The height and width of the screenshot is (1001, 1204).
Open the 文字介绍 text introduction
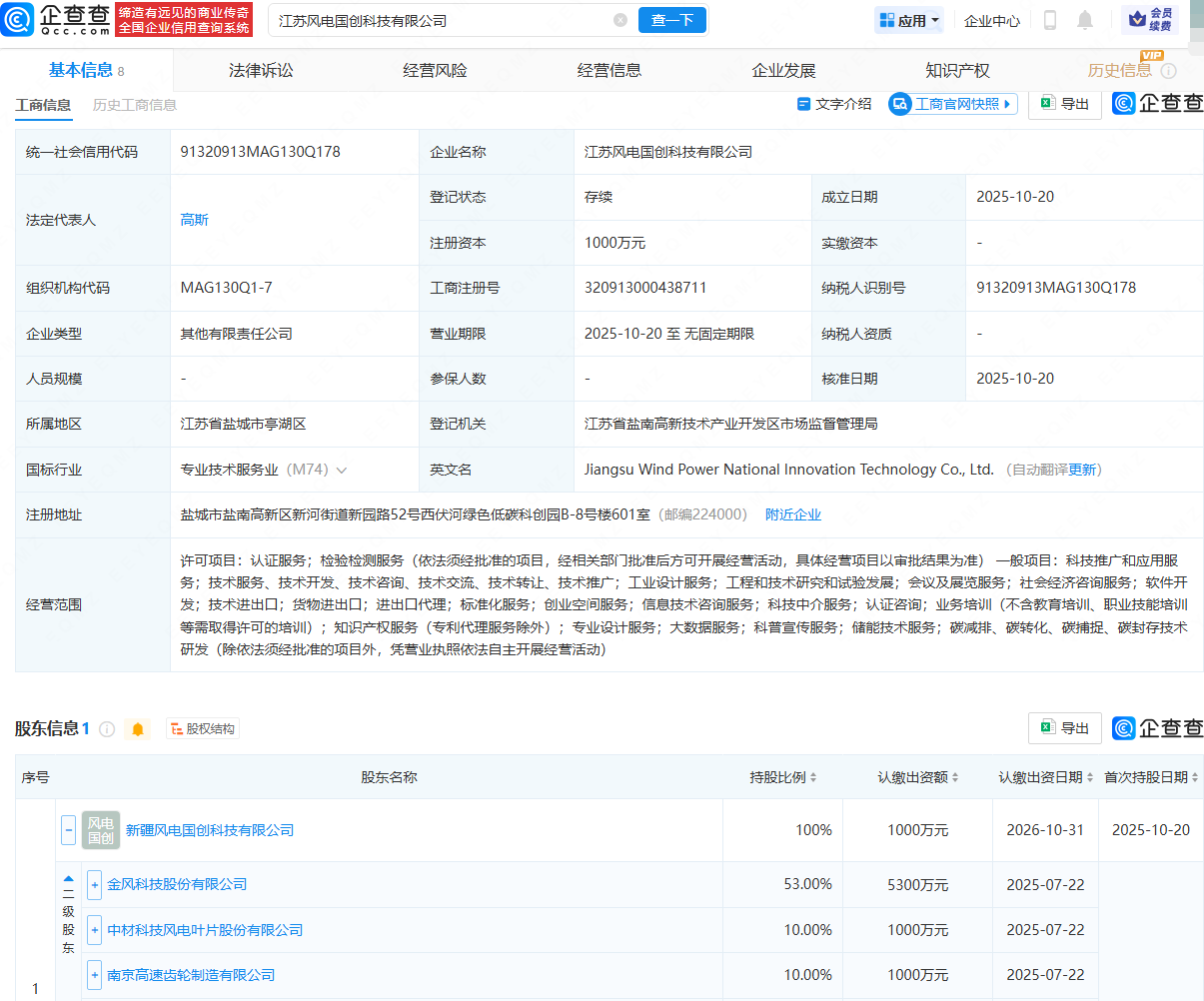(834, 104)
